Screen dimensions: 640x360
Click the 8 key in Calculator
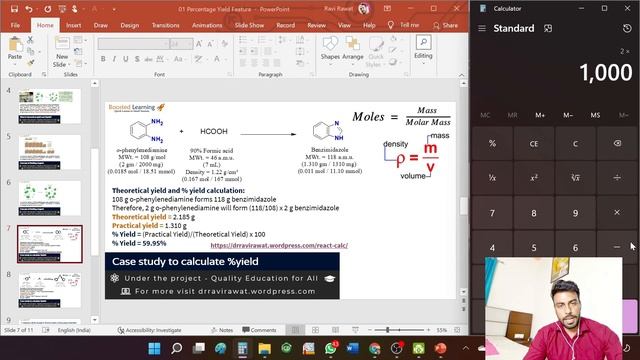tap(534, 213)
